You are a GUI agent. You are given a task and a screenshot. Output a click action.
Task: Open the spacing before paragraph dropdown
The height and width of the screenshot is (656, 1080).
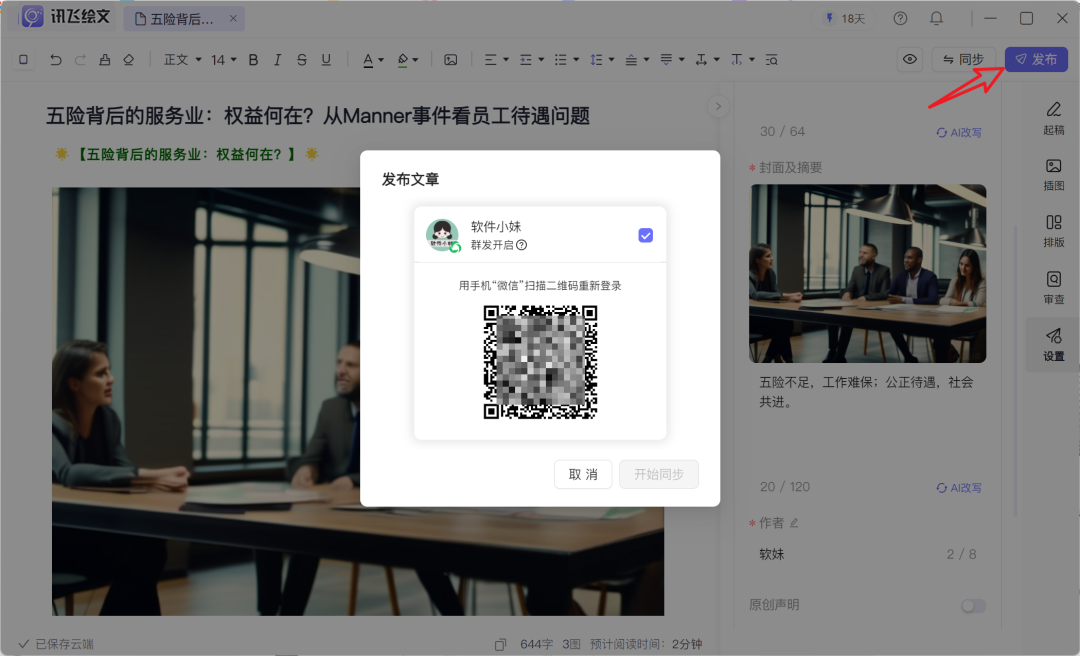tap(636, 60)
